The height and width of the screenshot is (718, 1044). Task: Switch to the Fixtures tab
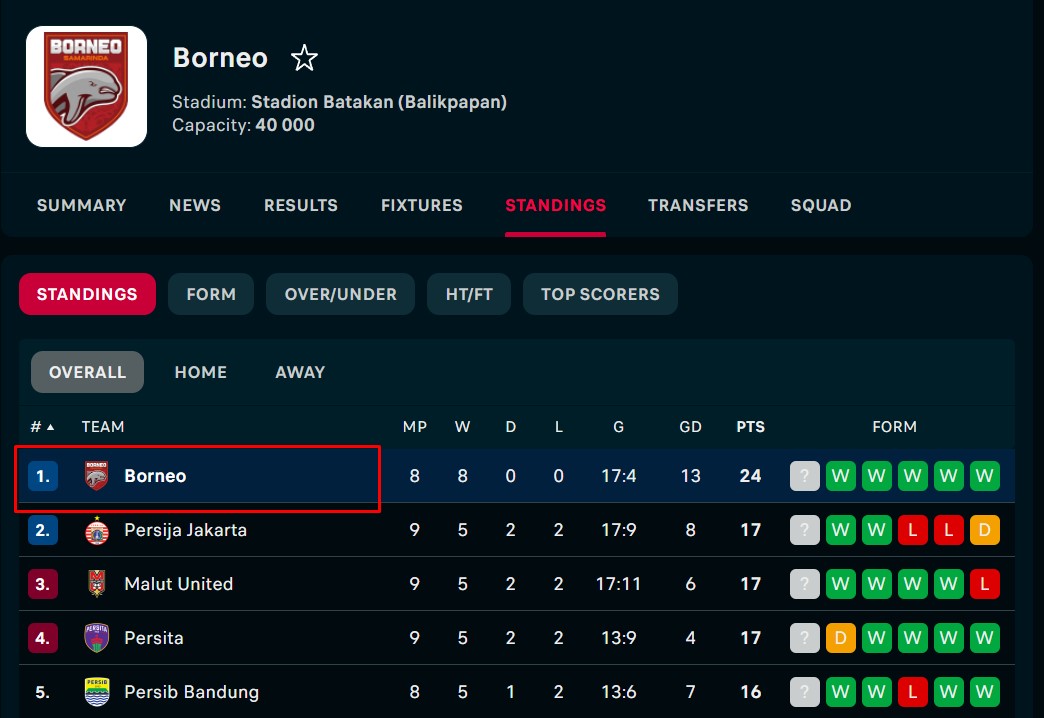tap(421, 205)
